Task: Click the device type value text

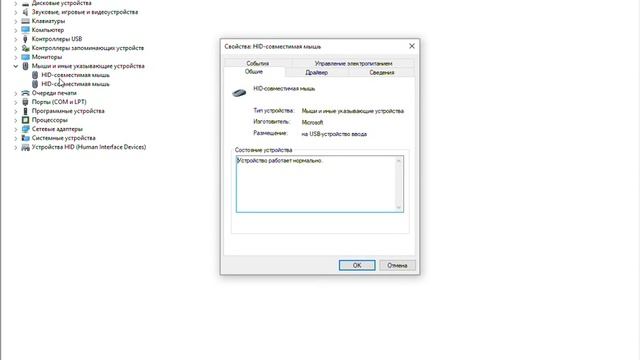Action: click(x=353, y=111)
